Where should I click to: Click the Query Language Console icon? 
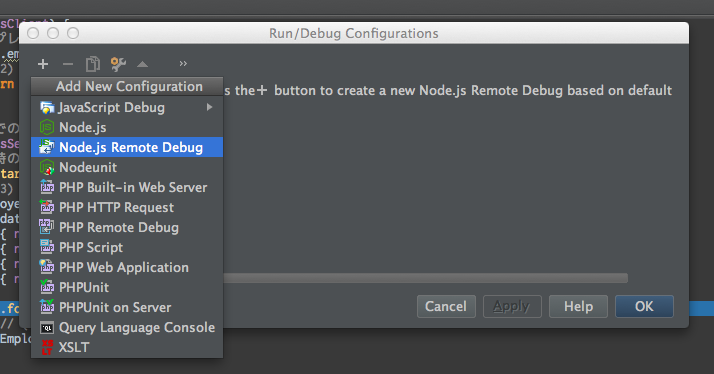[47, 328]
